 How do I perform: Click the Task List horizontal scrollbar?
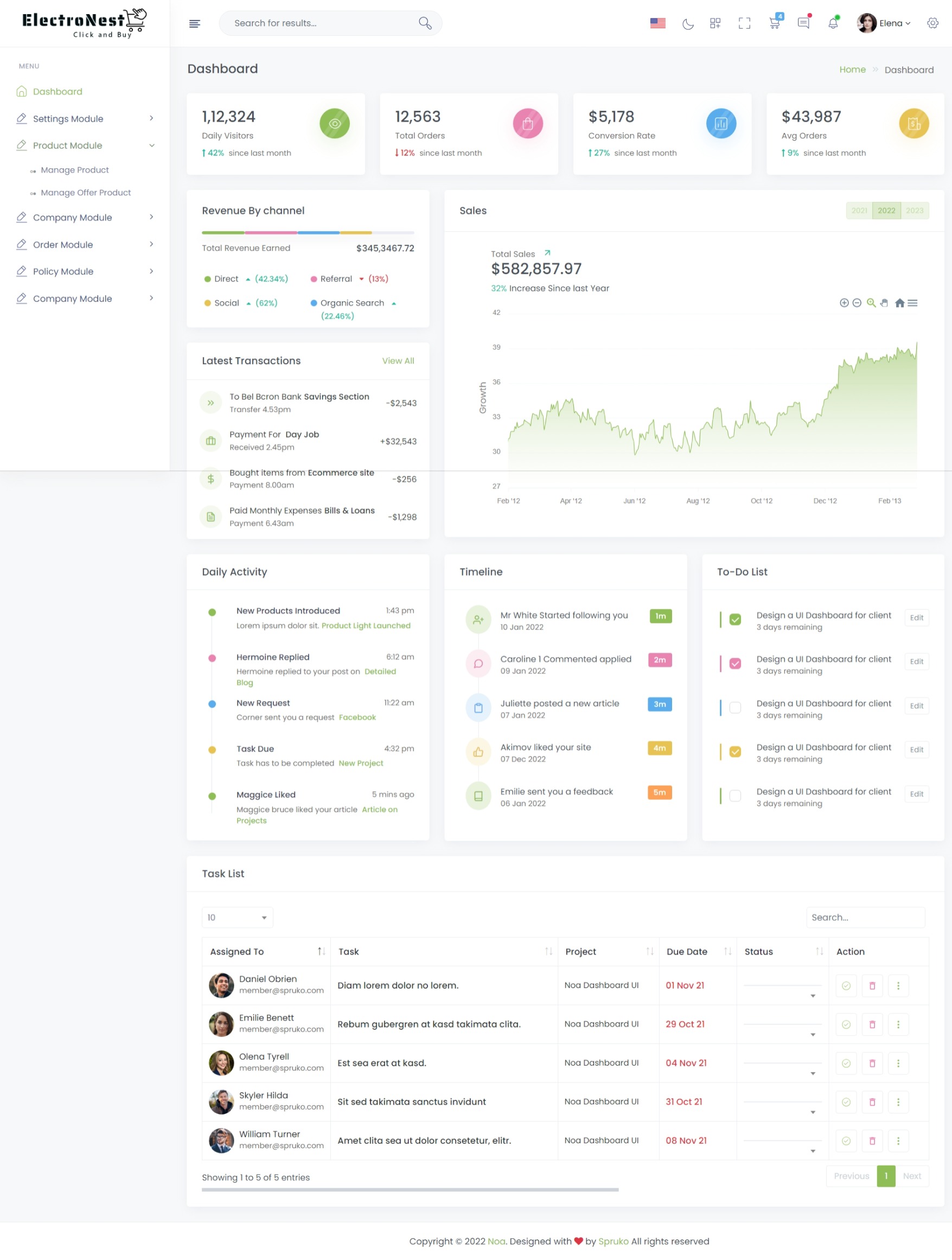pyautogui.click(x=410, y=1190)
